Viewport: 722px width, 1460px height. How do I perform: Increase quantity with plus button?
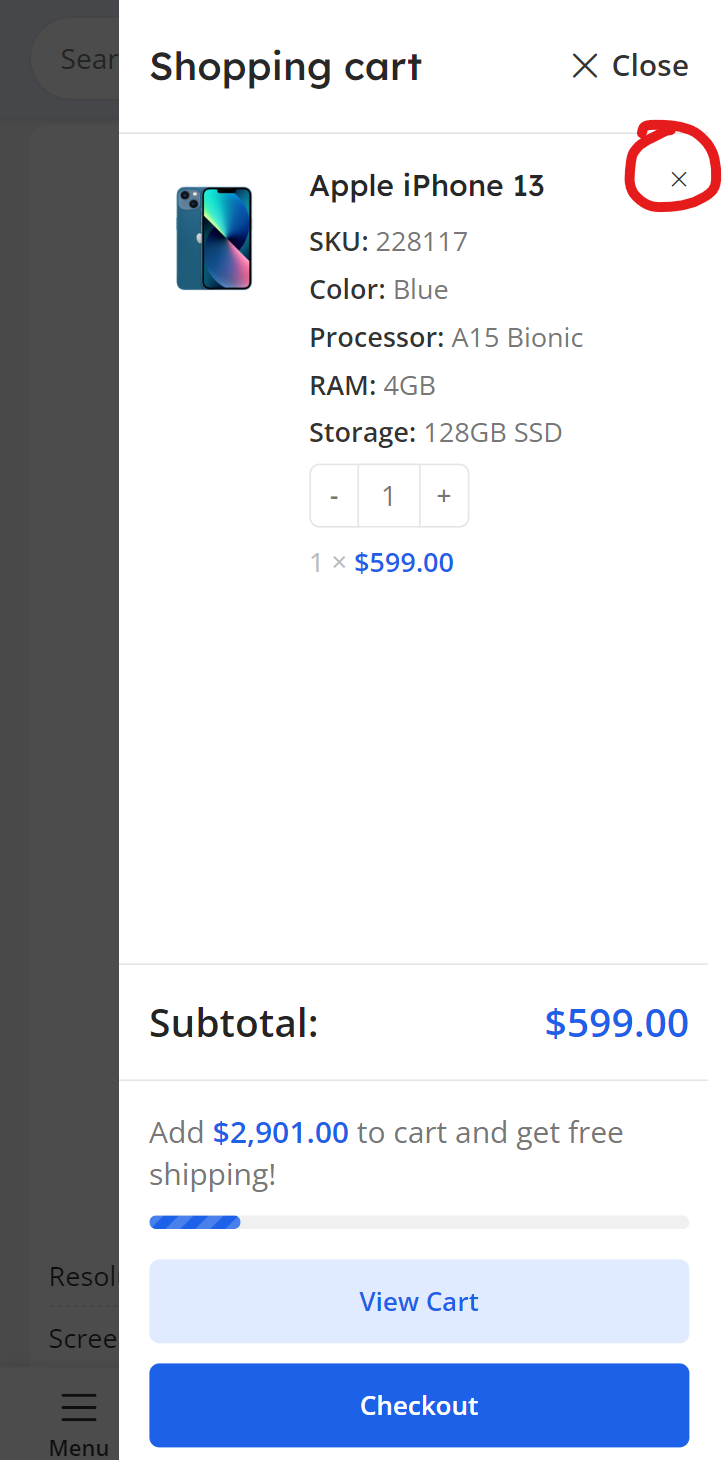pos(444,496)
